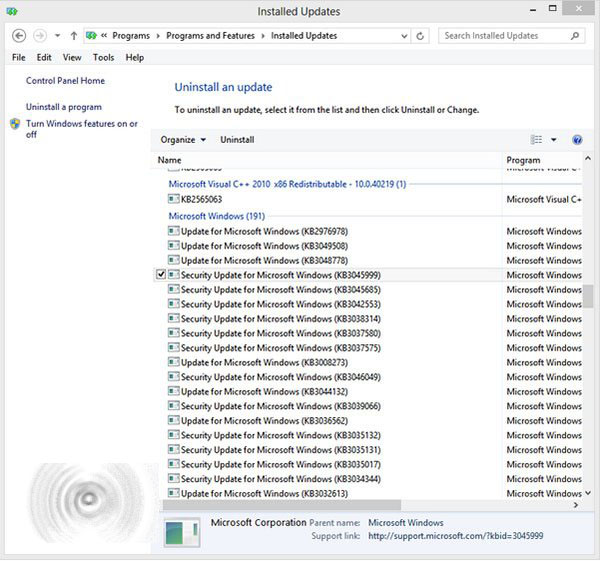Click the update thumbnail in details pane
This screenshot has height=561, width=600.
[183, 532]
